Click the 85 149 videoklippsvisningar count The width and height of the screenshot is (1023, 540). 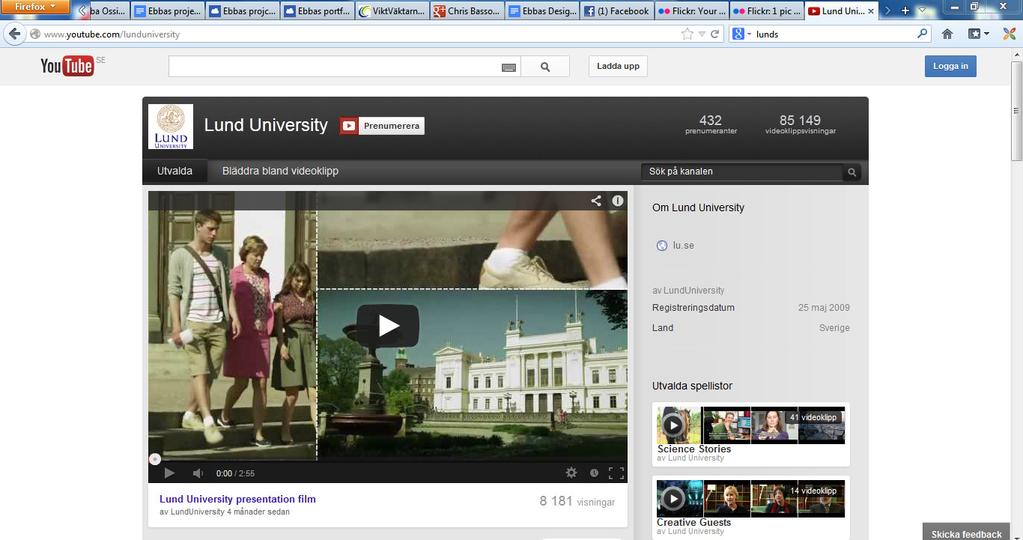(x=800, y=124)
